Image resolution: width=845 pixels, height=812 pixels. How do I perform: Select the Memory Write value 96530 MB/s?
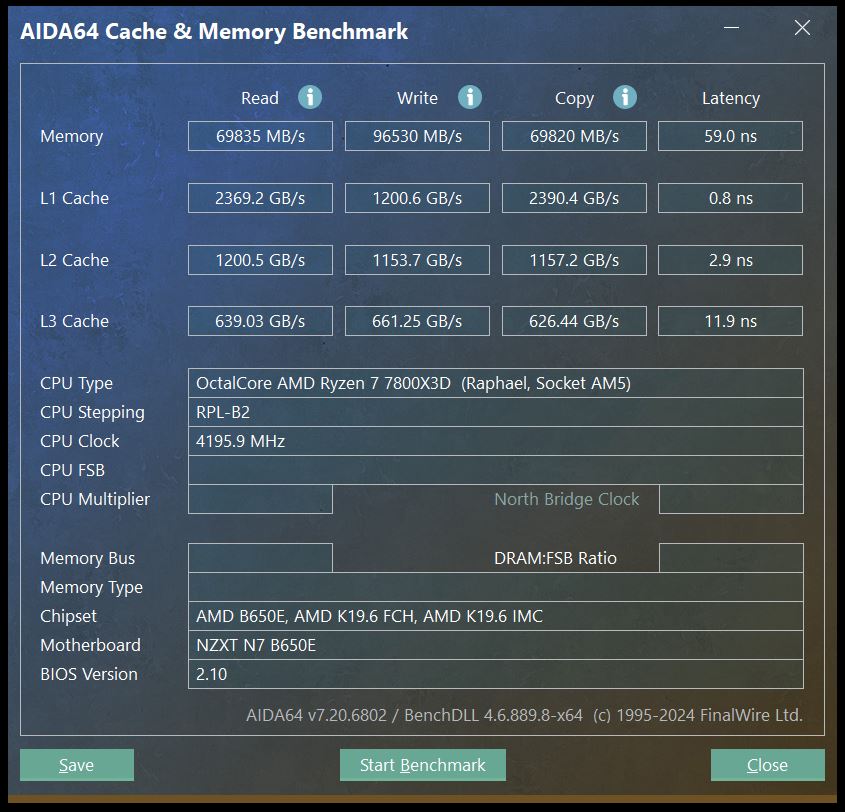point(417,136)
